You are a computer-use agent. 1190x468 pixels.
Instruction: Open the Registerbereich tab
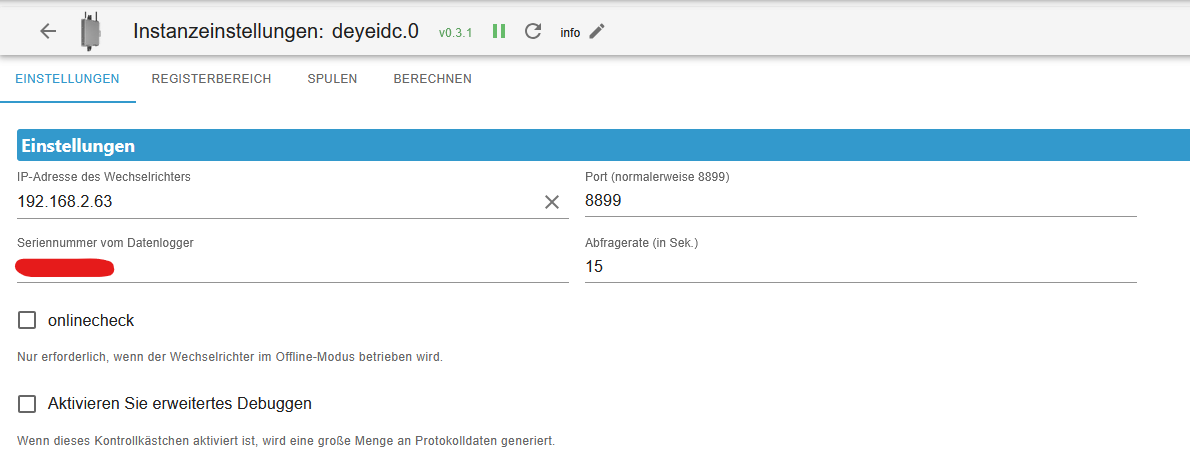211,79
